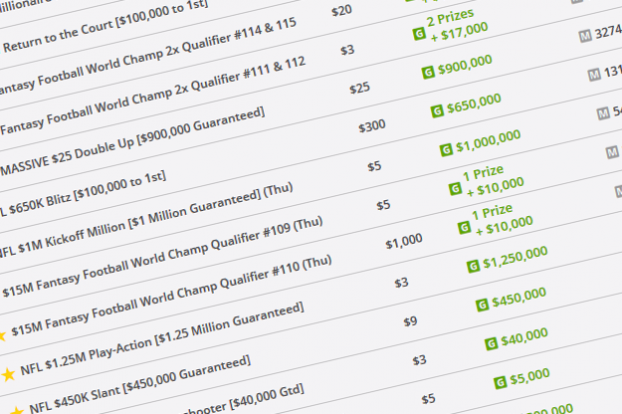Click the G guaranteed icon beside $1,000,000
The height and width of the screenshot is (414, 622).
pos(446,150)
